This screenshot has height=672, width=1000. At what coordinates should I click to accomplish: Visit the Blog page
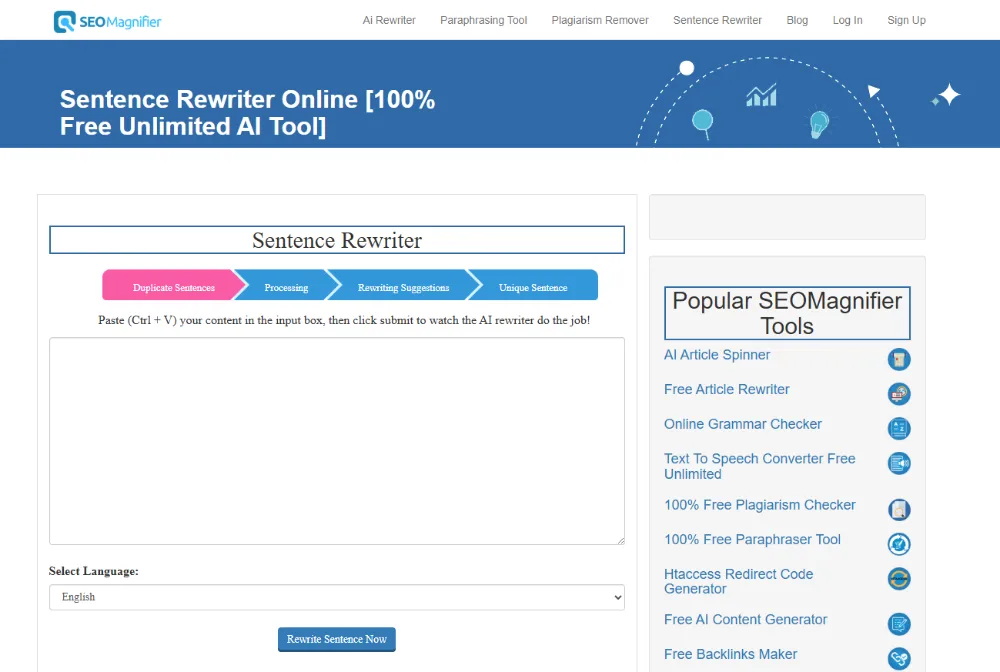[797, 20]
